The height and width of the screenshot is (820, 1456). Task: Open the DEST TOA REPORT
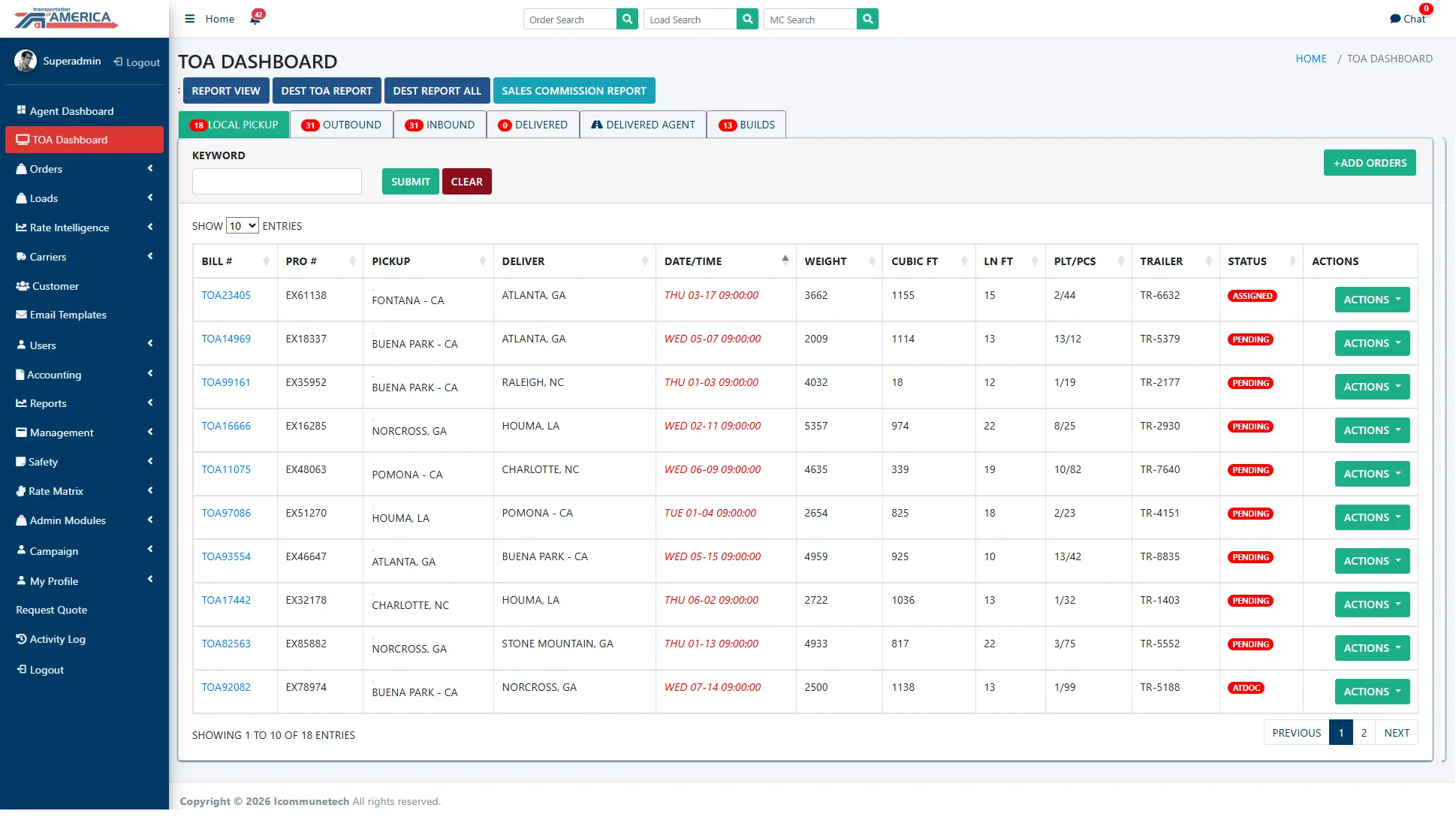[x=327, y=91]
